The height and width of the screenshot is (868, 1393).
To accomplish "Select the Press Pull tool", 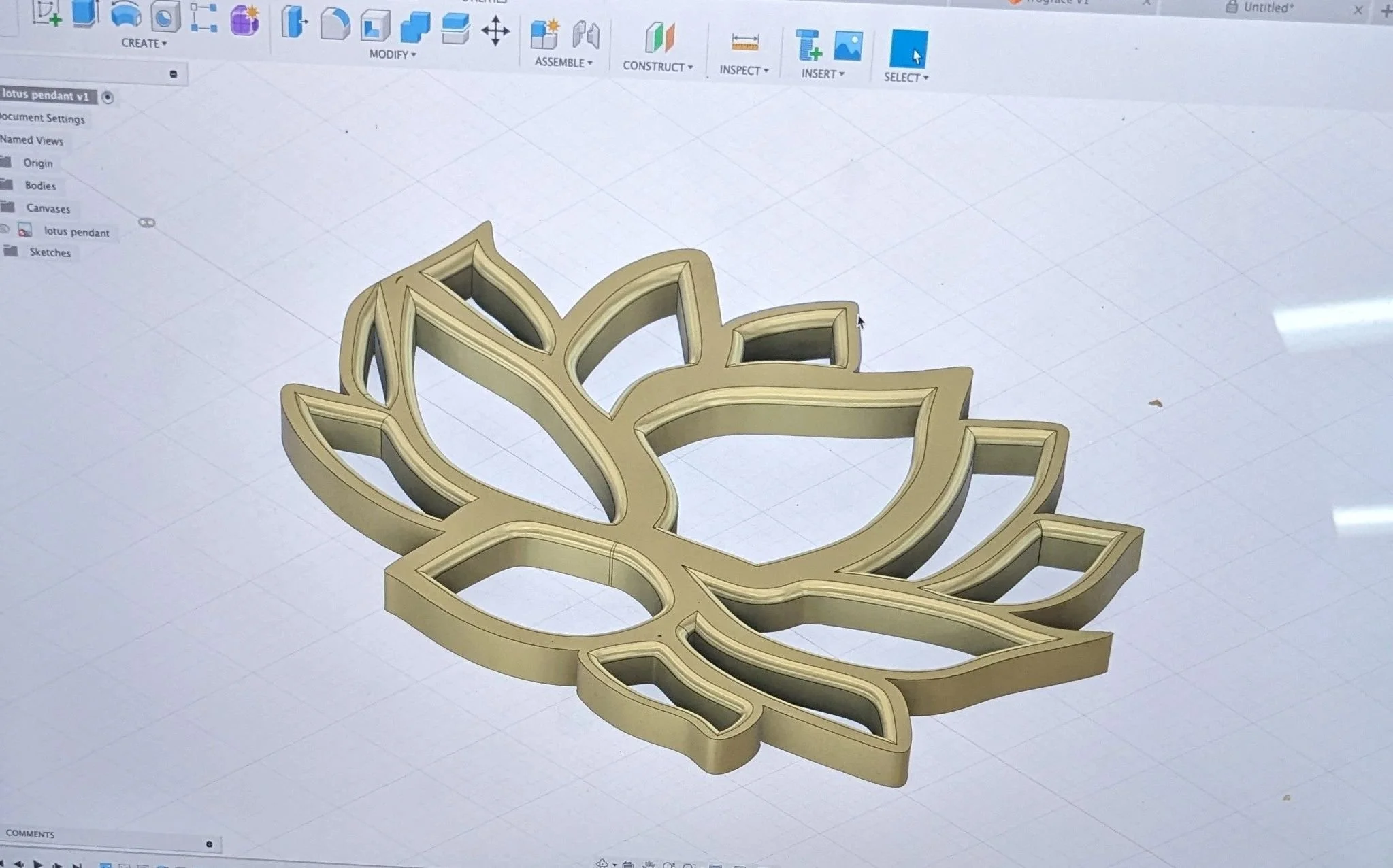I will (294, 22).
